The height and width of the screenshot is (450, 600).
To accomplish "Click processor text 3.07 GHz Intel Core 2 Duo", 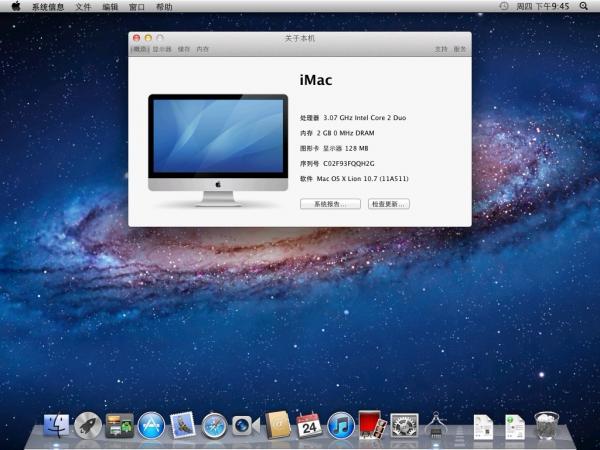I will tap(365, 118).
